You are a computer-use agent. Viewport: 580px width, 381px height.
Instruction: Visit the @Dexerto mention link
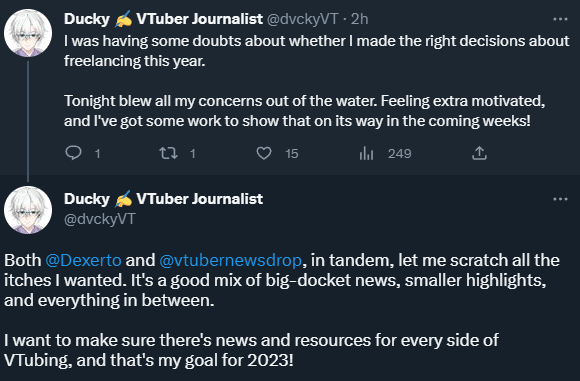(83, 260)
